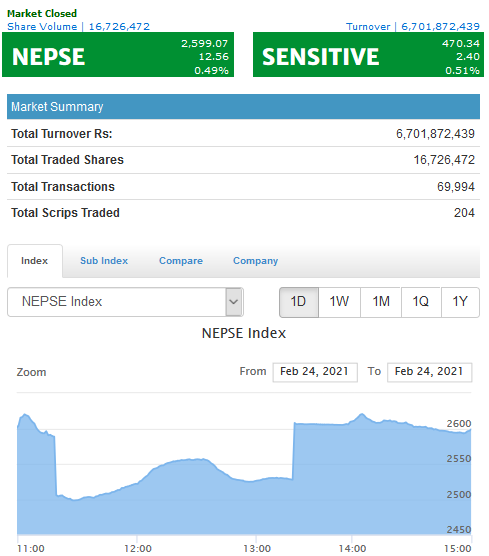Image resolution: width=489 pixels, height=556 pixels.
Task: Click the Market Summary header
Action: [243, 106]
